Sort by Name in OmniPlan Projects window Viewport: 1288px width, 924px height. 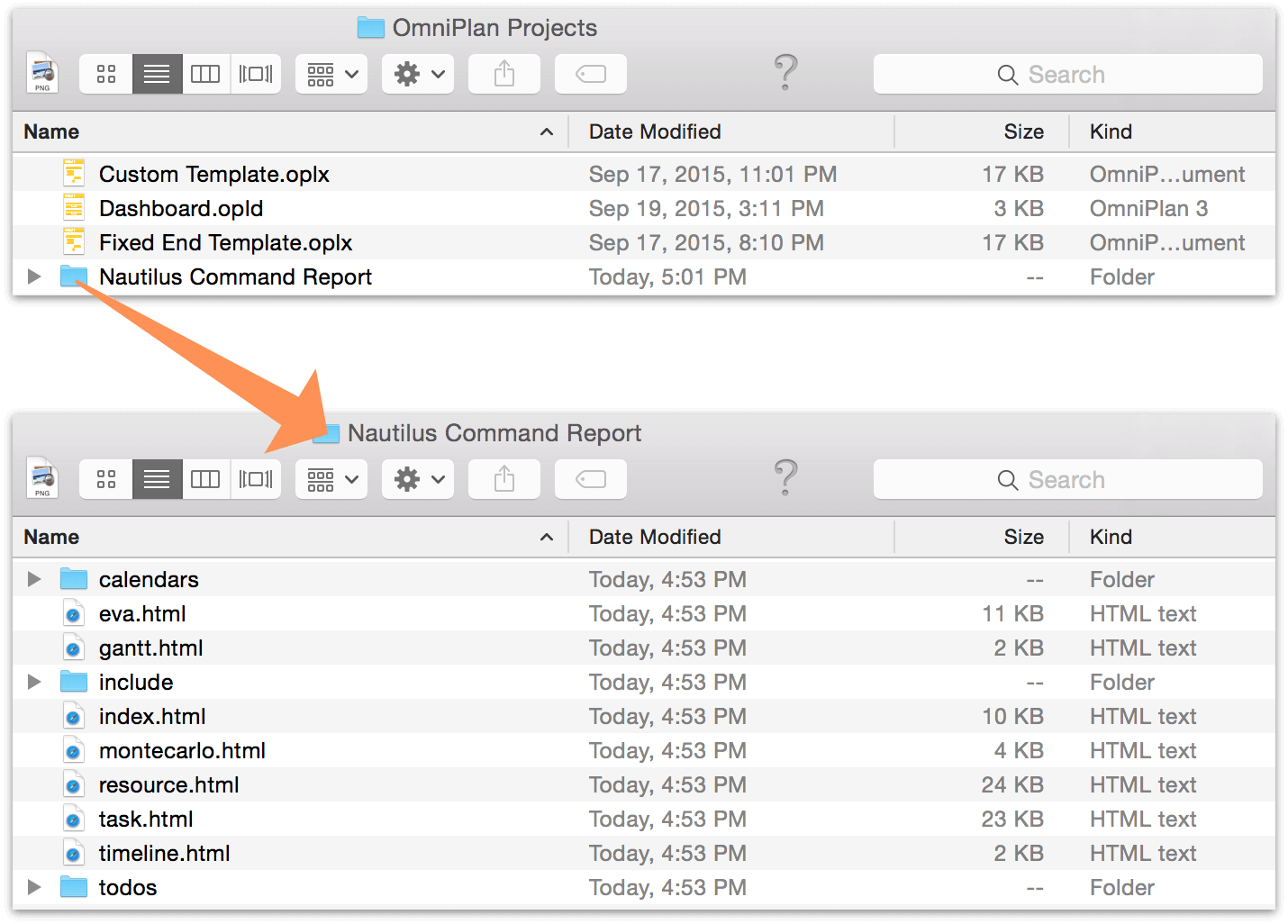(x=290, y=131)
